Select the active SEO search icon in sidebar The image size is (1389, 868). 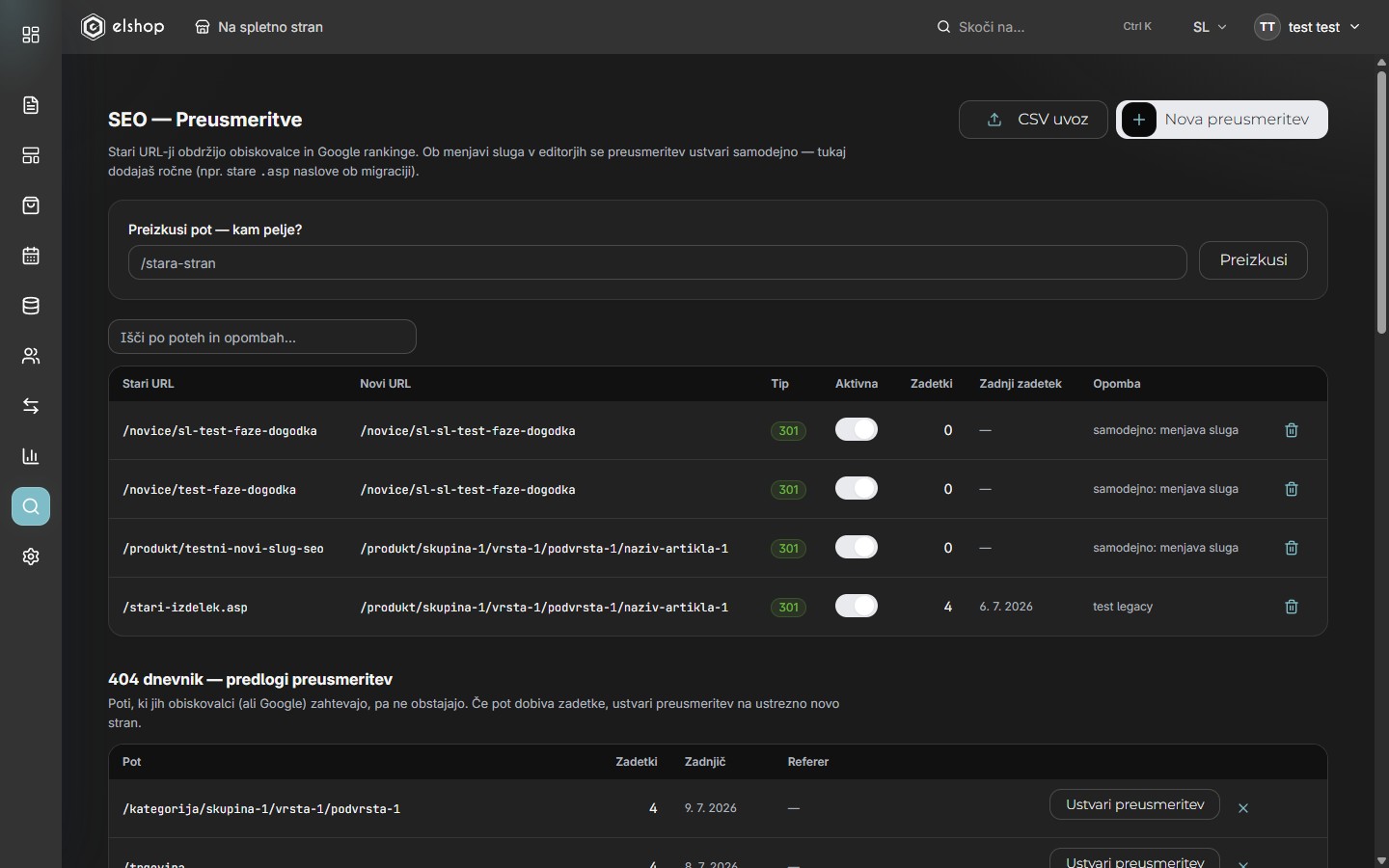click(x=31, y=506)
